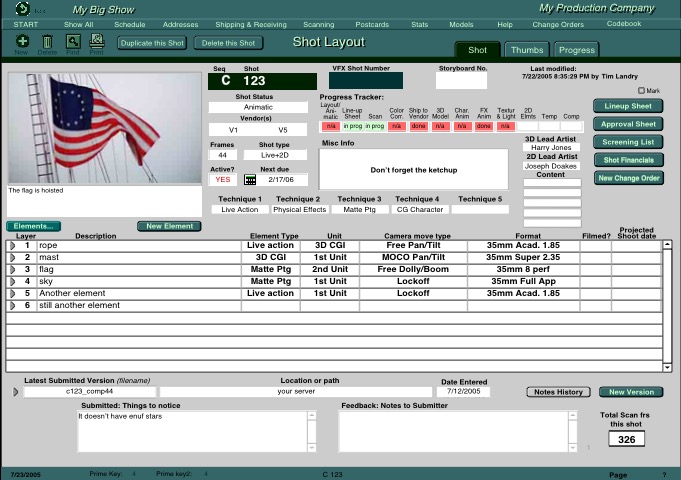681x480 pixels.
Task: Click the help question mark in footer
Action: (663, 474)
